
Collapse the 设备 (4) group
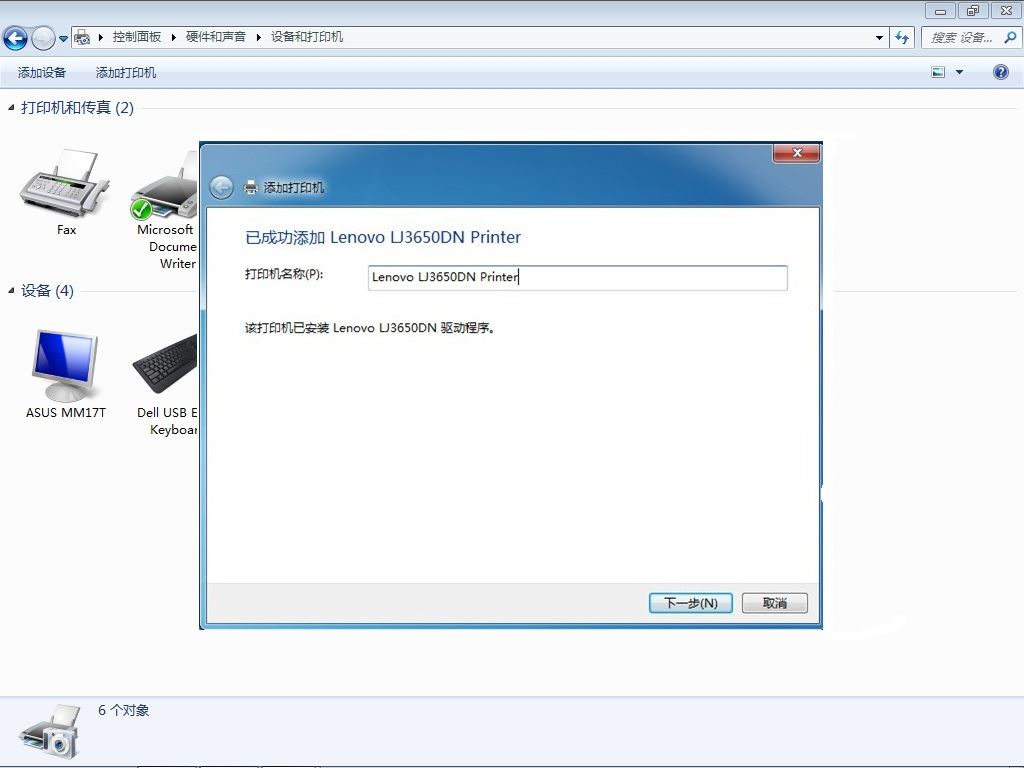pos(11,290)
